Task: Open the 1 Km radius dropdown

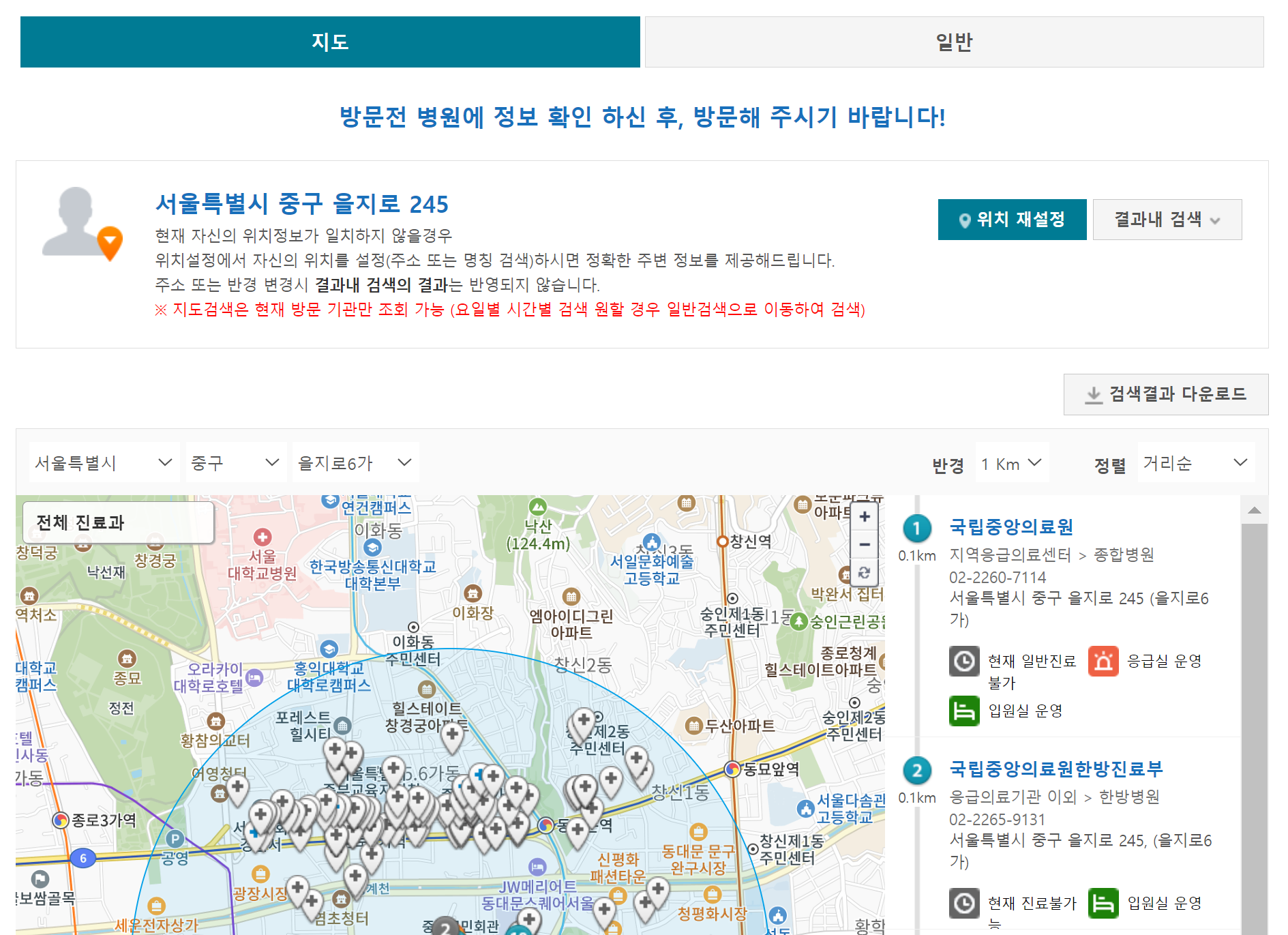Action: [1012, 463]
